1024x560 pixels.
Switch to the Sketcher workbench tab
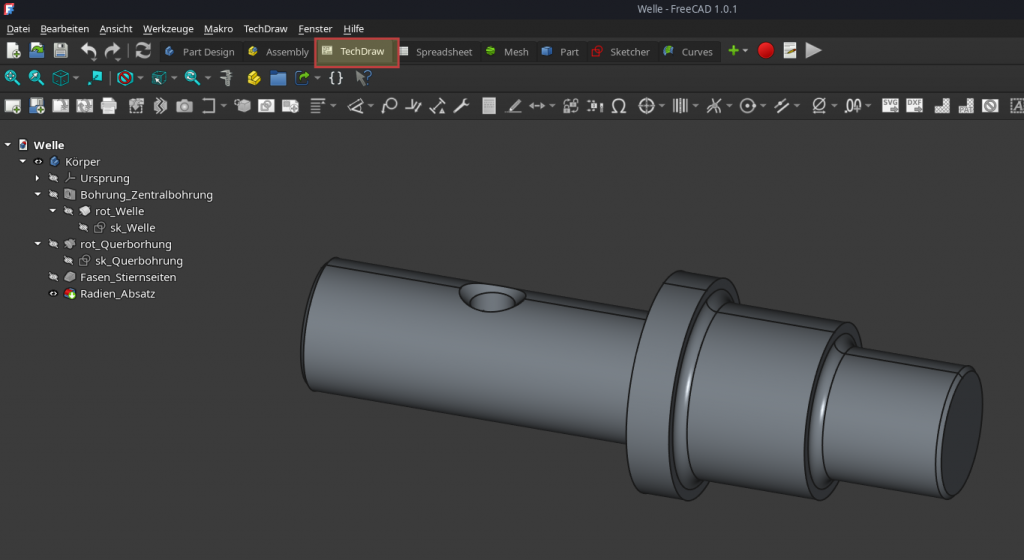pyautogui.click(x=629, y=52)
